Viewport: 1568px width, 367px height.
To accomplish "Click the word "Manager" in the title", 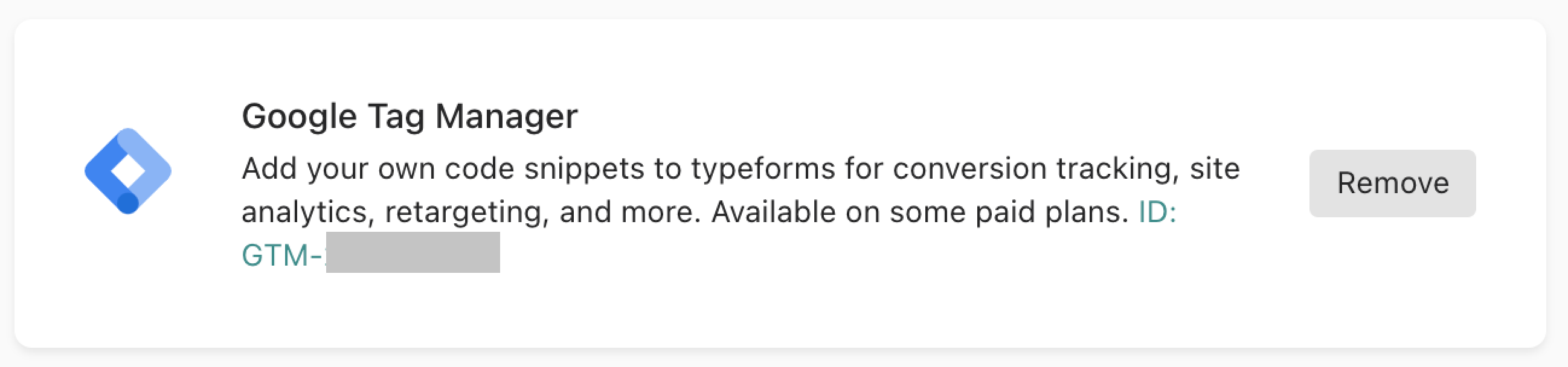I will (506, 116).
